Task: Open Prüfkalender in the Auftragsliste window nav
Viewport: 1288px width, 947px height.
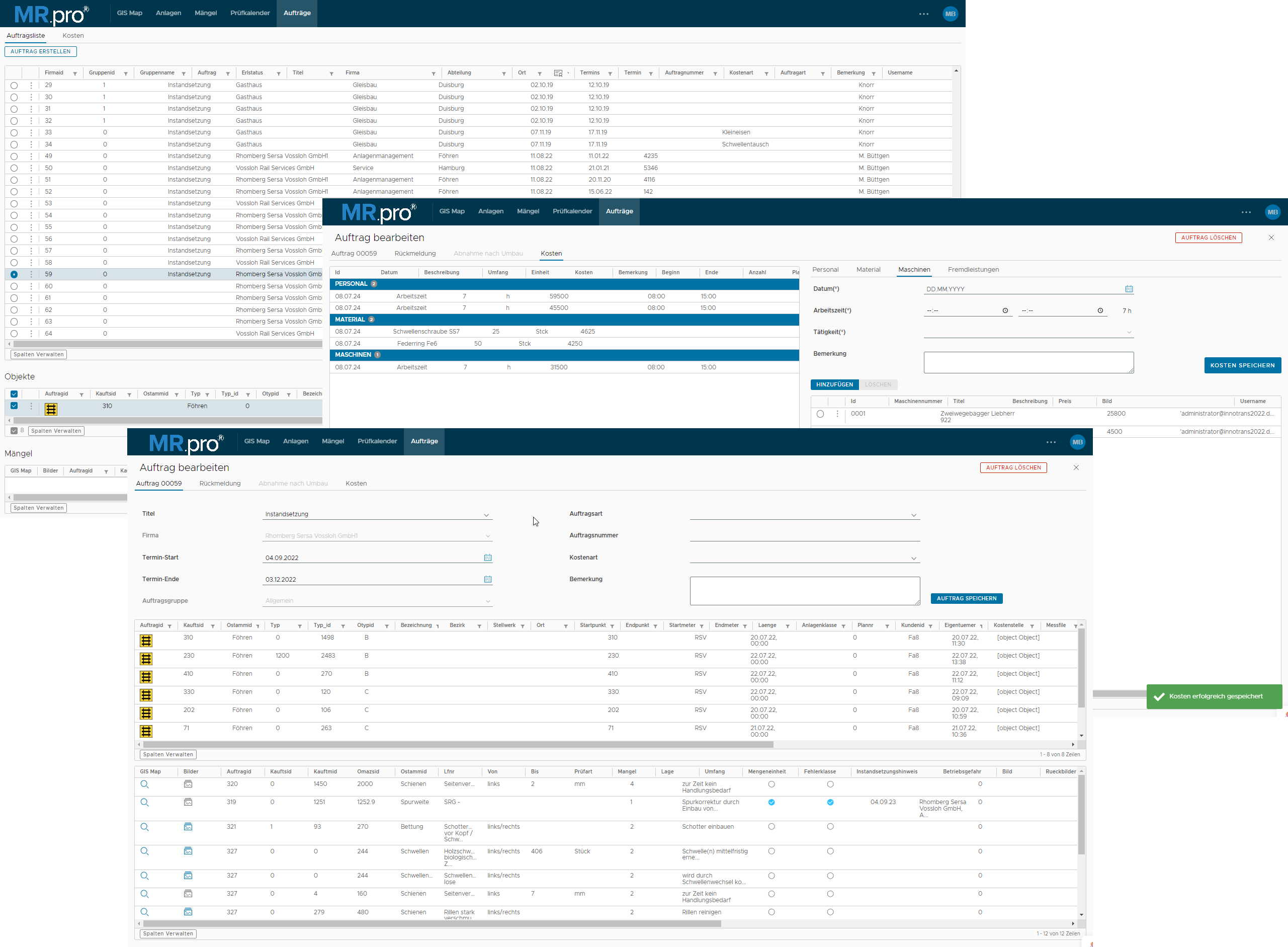Action: click(x=250, y=13)
